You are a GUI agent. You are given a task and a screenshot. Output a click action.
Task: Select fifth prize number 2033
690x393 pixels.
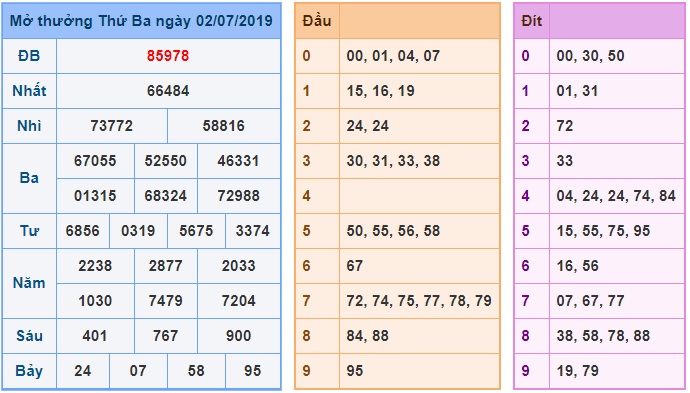click(238, 266)
